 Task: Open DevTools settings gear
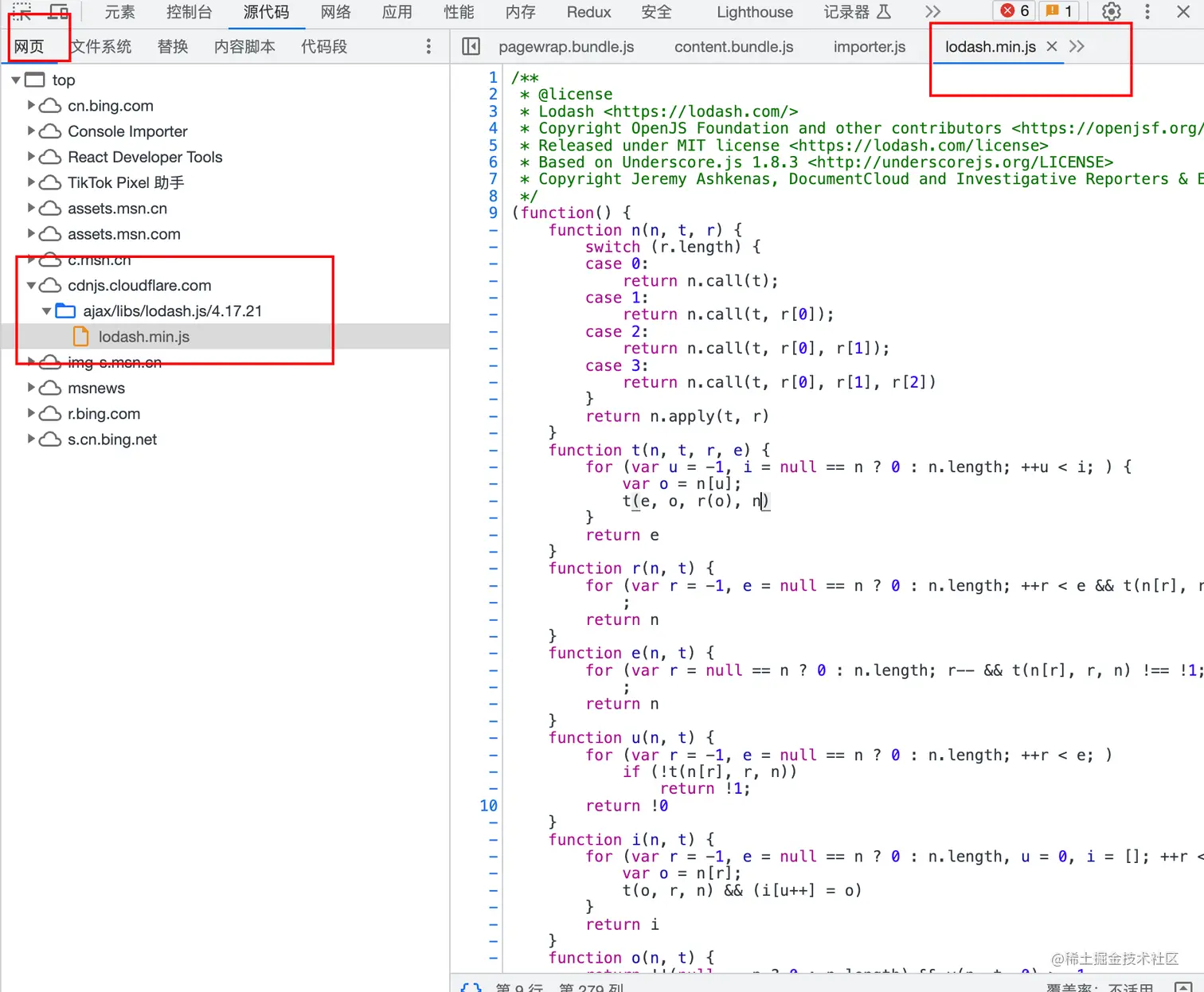(x=1112, y=12)
